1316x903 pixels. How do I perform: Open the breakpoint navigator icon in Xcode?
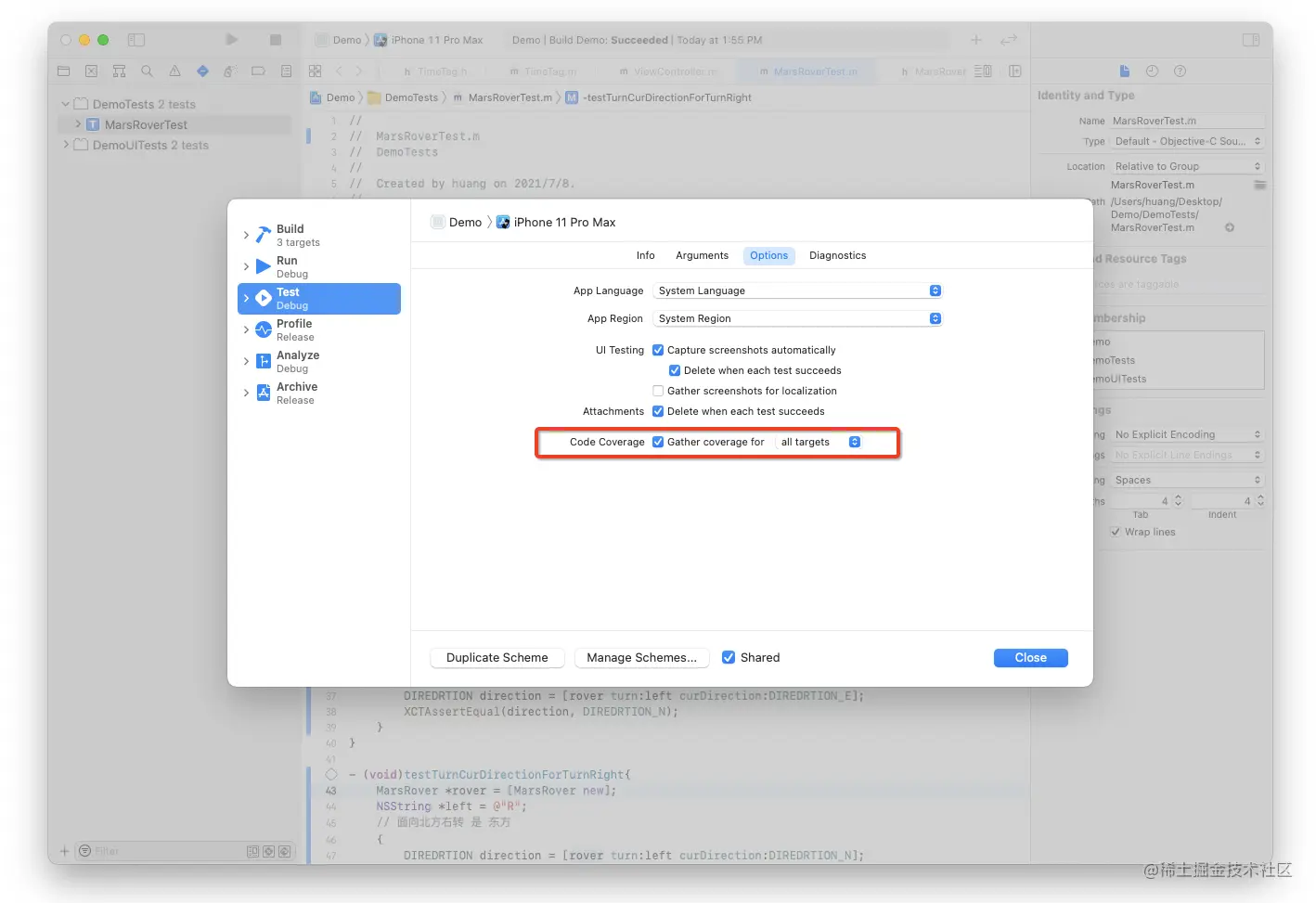pos(258,71)
